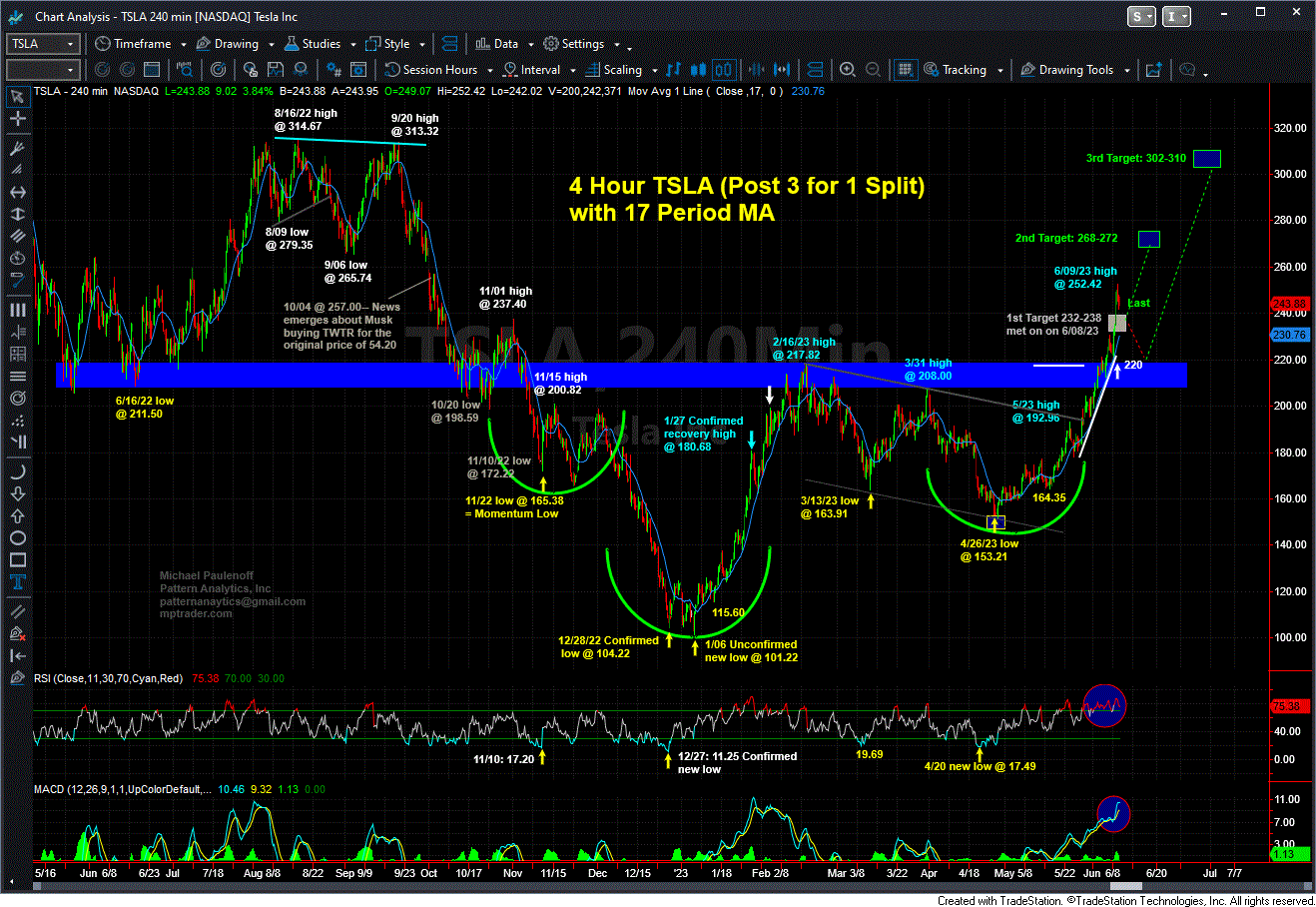Click the '8/16/22 high @ 314.67' annotation
Image resolution: width=1316 pixels, height=907 pixels.
pyautogui.click(x=306, y=120)
